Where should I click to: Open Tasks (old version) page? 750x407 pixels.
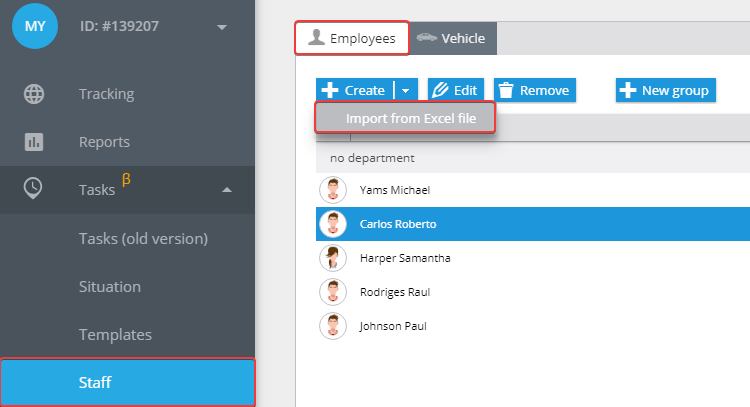(143, 238)
